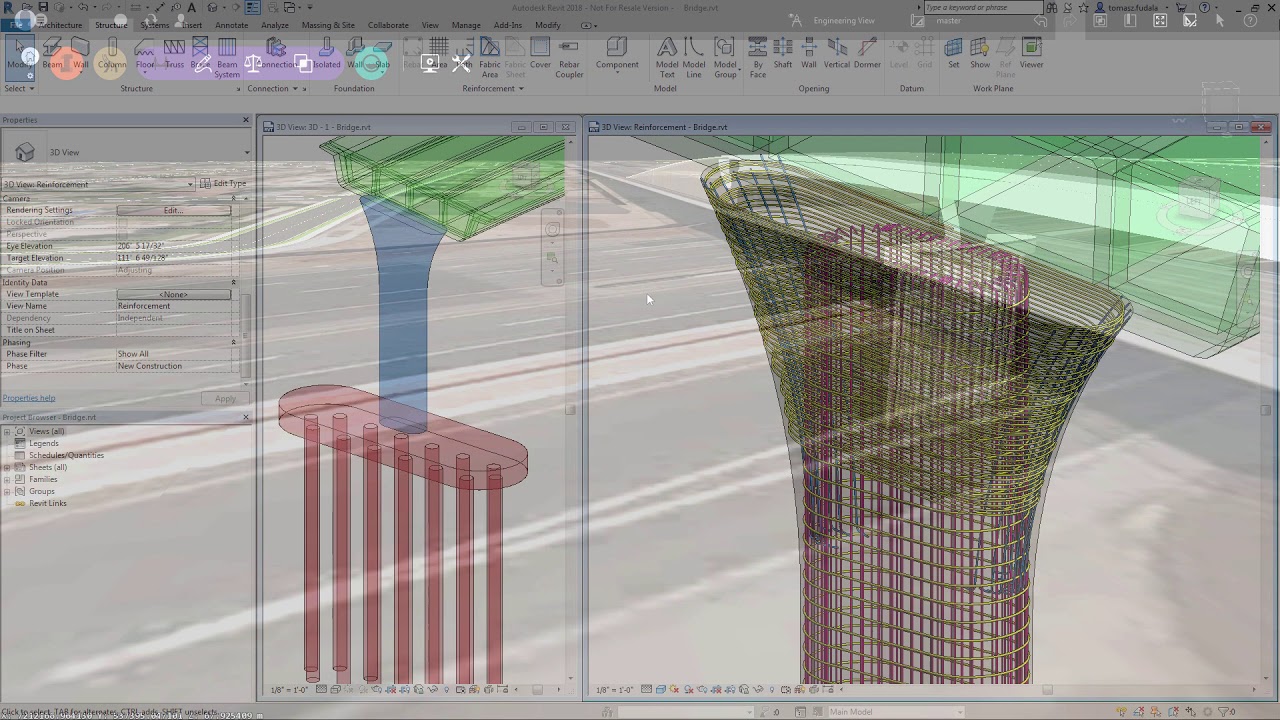The image size is (1280, 720).
Task: Choose the Model Line tool
Action: (694, 58)
